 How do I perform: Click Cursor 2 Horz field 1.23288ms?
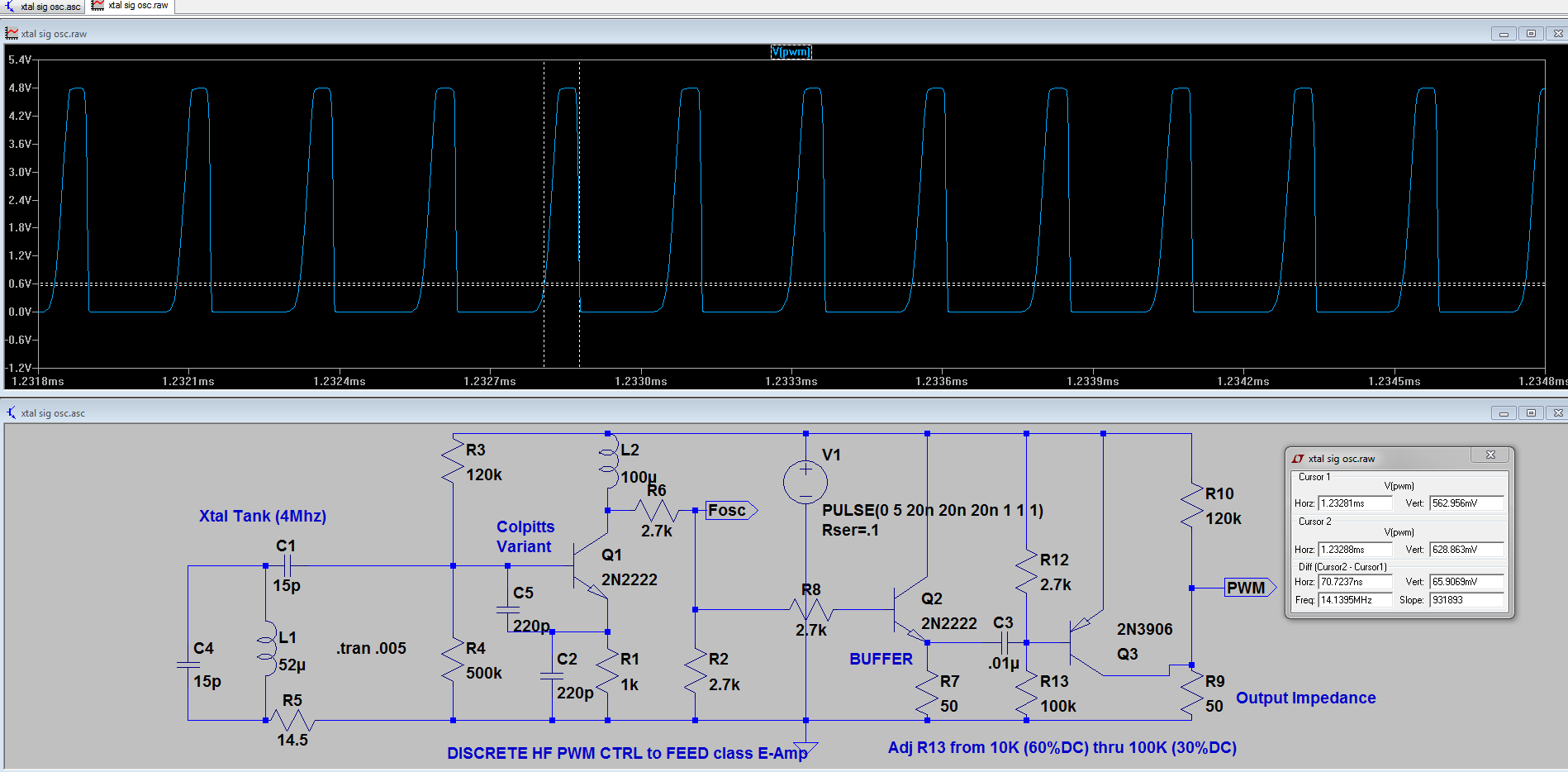(x=1355, y=550)
